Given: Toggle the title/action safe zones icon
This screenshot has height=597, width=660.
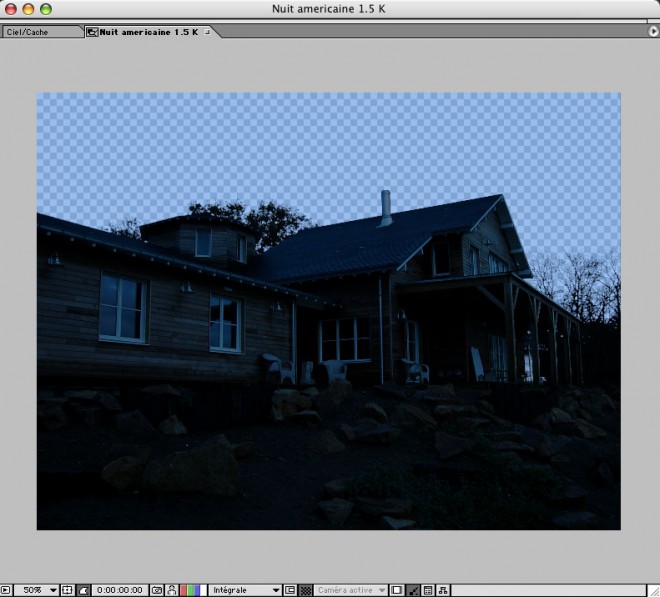Looking at the screenshot, I should point(67,590).
